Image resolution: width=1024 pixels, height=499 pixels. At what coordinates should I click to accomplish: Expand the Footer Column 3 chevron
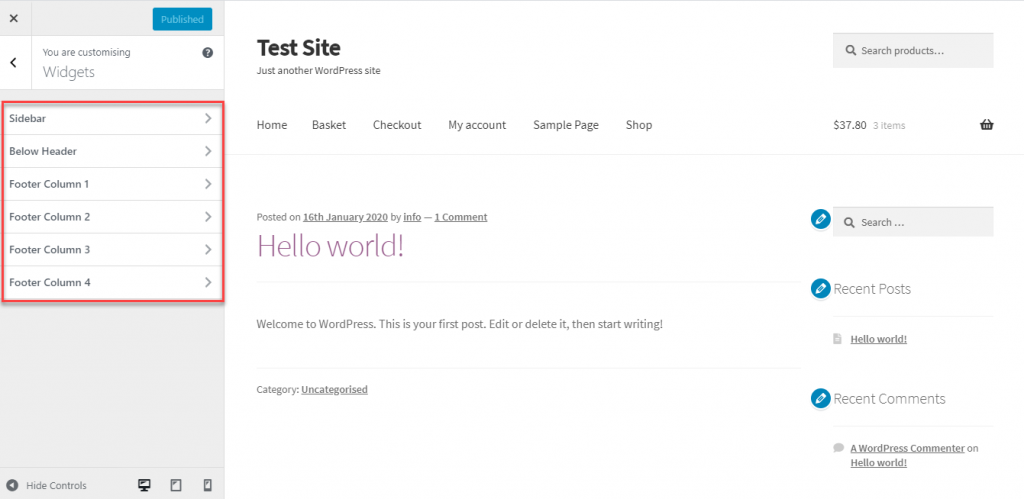[x=208, y=250]
